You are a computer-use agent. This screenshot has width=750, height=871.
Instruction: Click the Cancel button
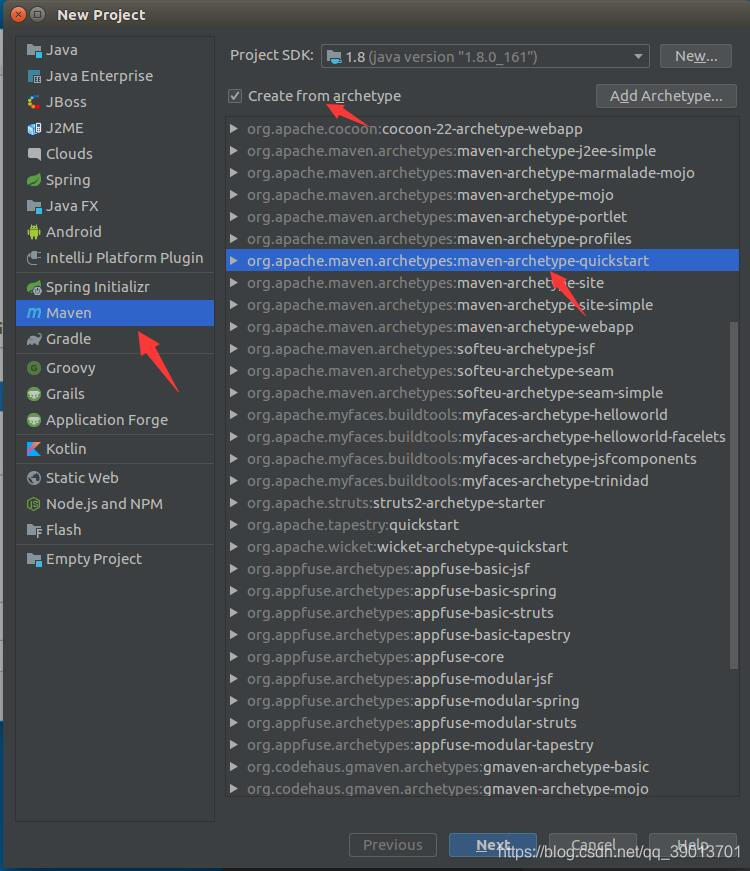593,845
